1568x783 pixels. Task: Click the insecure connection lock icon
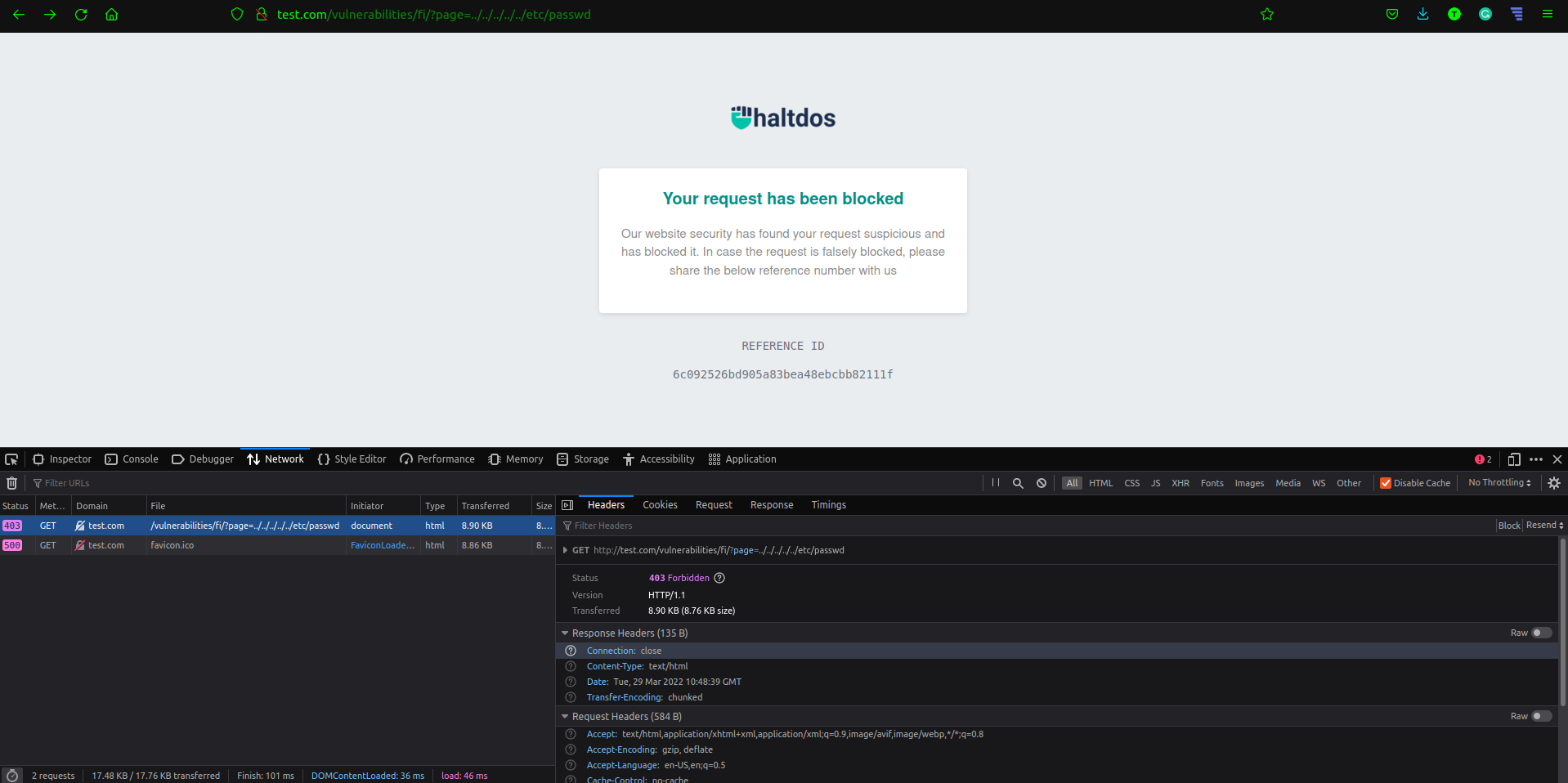pos(262,14)
